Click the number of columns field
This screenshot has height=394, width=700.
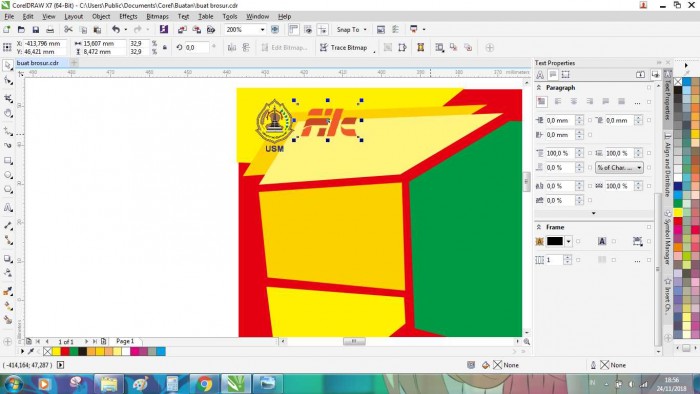554,260
